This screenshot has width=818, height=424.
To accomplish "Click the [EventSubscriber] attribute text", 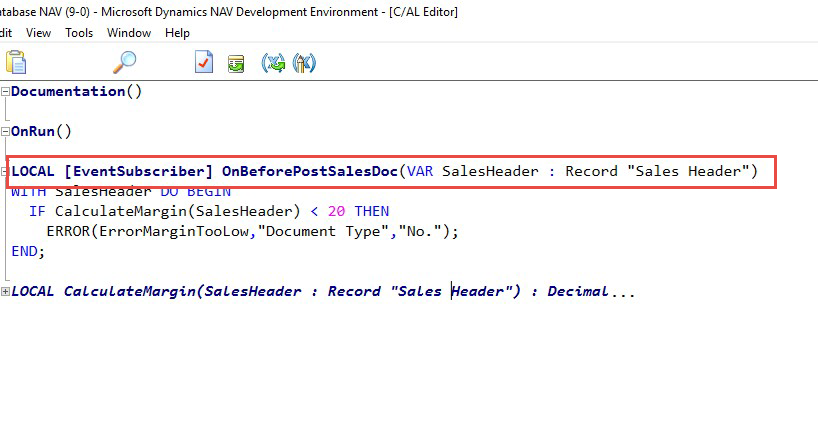I will [x=139, y=172].
